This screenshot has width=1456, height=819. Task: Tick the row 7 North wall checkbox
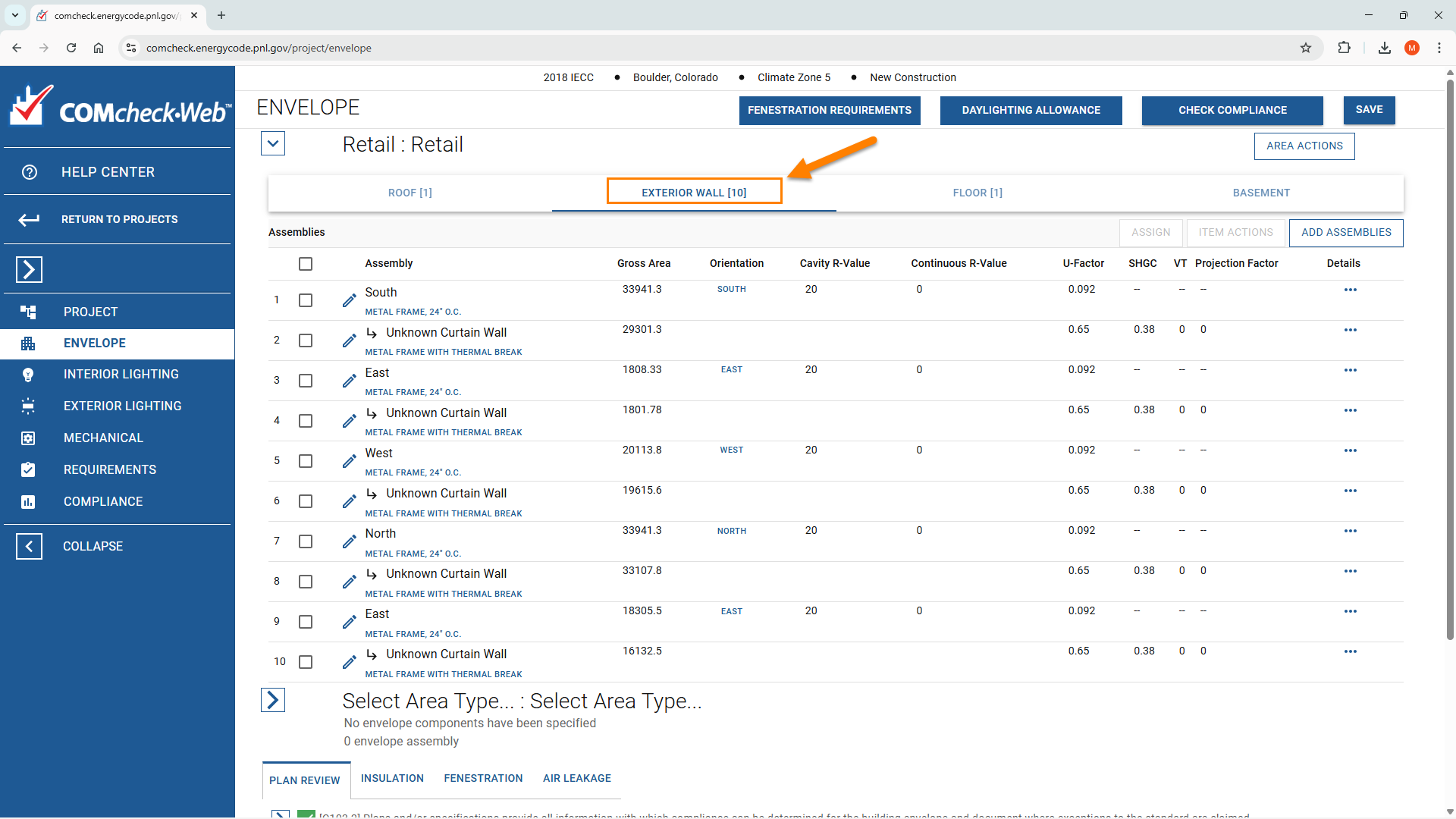click(306, 541)
